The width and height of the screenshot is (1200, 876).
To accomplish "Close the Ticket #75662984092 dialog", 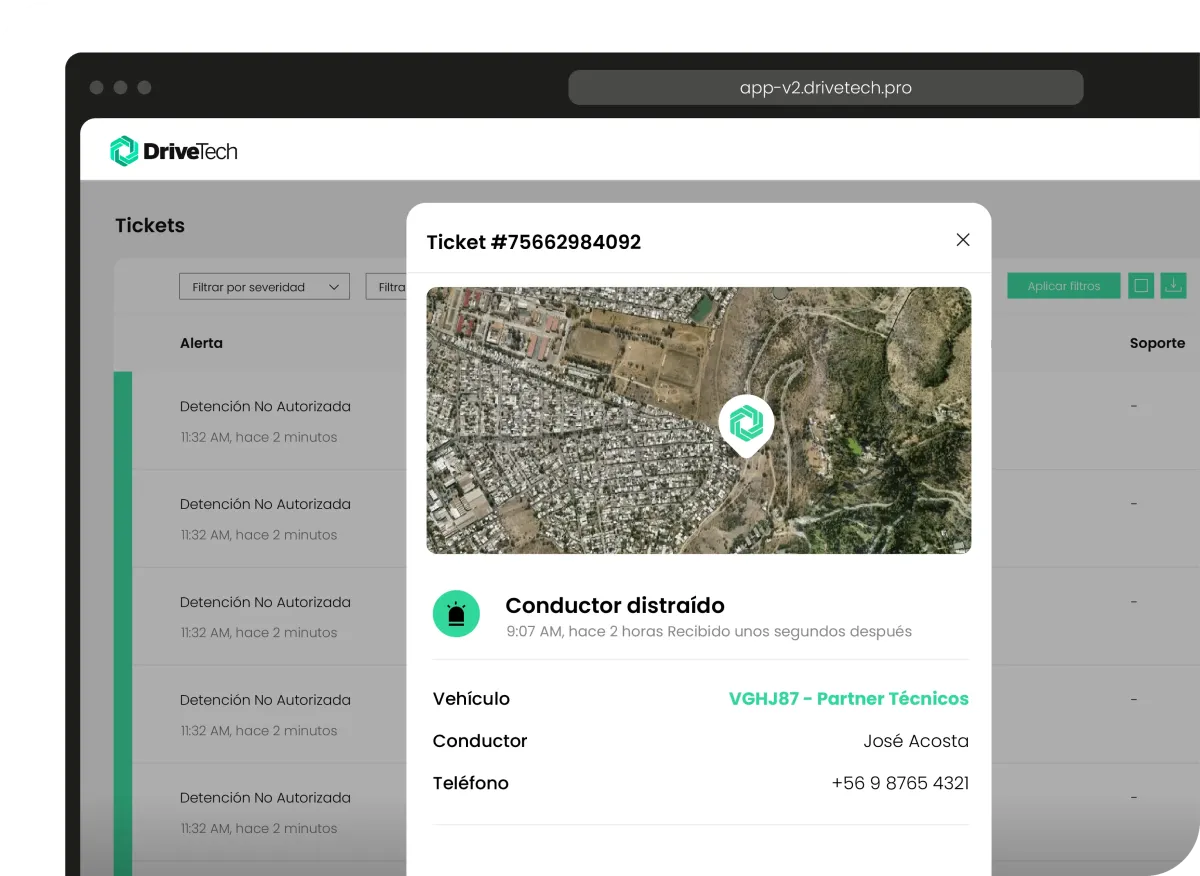I will (963, 240).
